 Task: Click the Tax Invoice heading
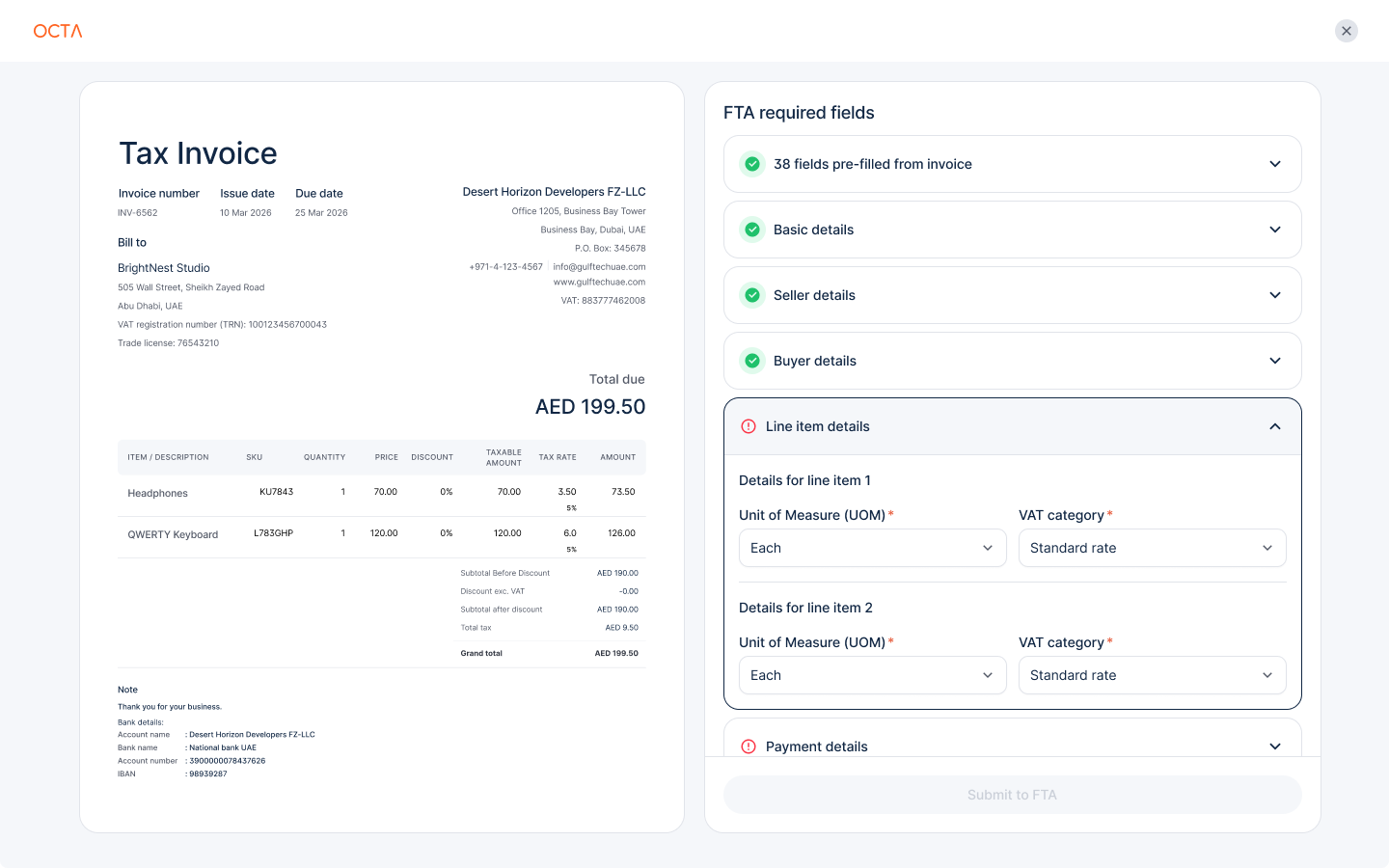[x=198, y=153]
